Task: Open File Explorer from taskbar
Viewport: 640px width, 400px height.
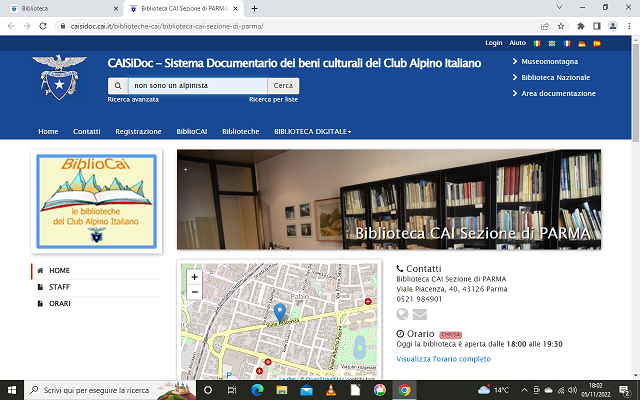Action: coord(282,390)
